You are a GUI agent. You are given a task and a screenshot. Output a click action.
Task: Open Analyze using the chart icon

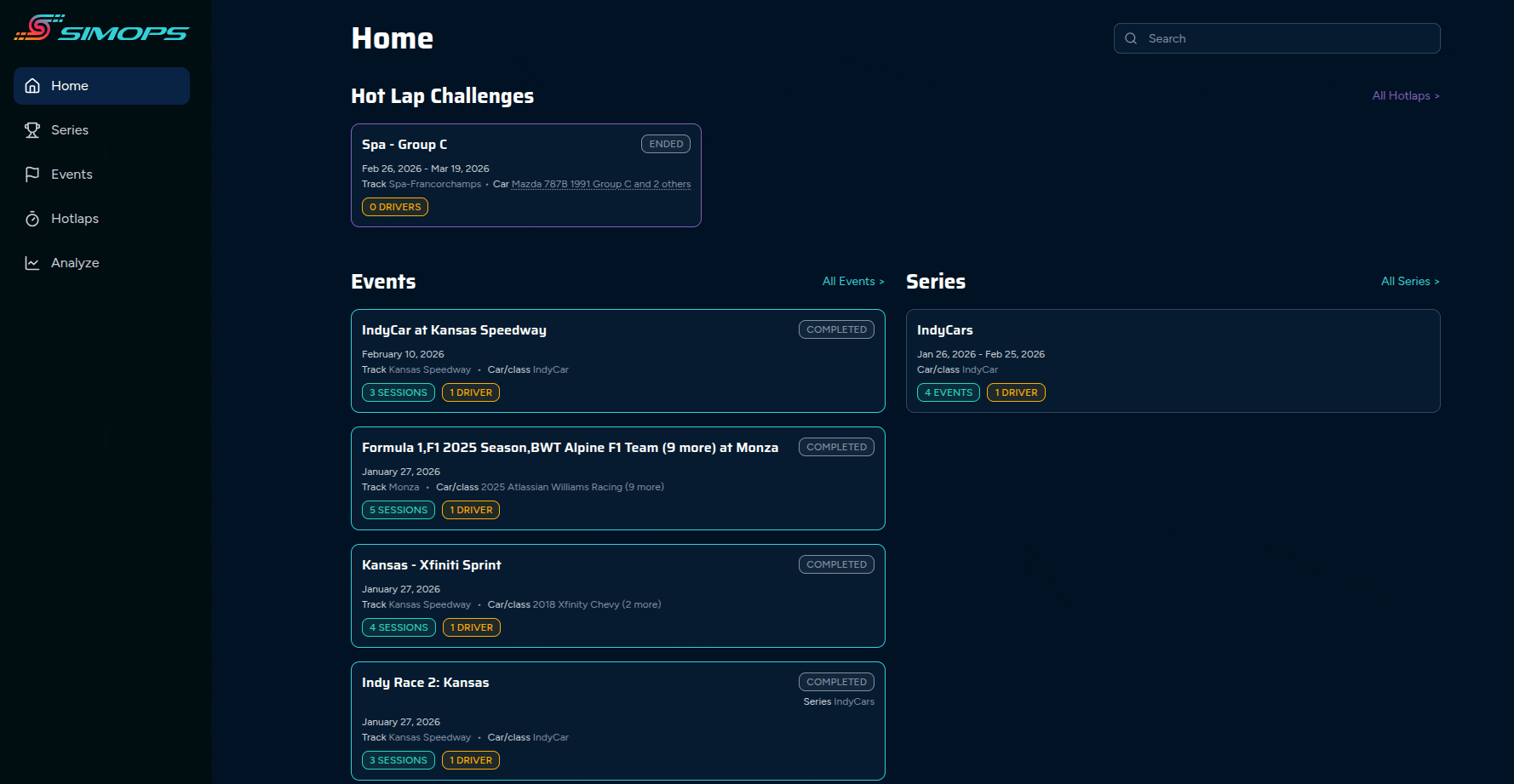(32, 262)
